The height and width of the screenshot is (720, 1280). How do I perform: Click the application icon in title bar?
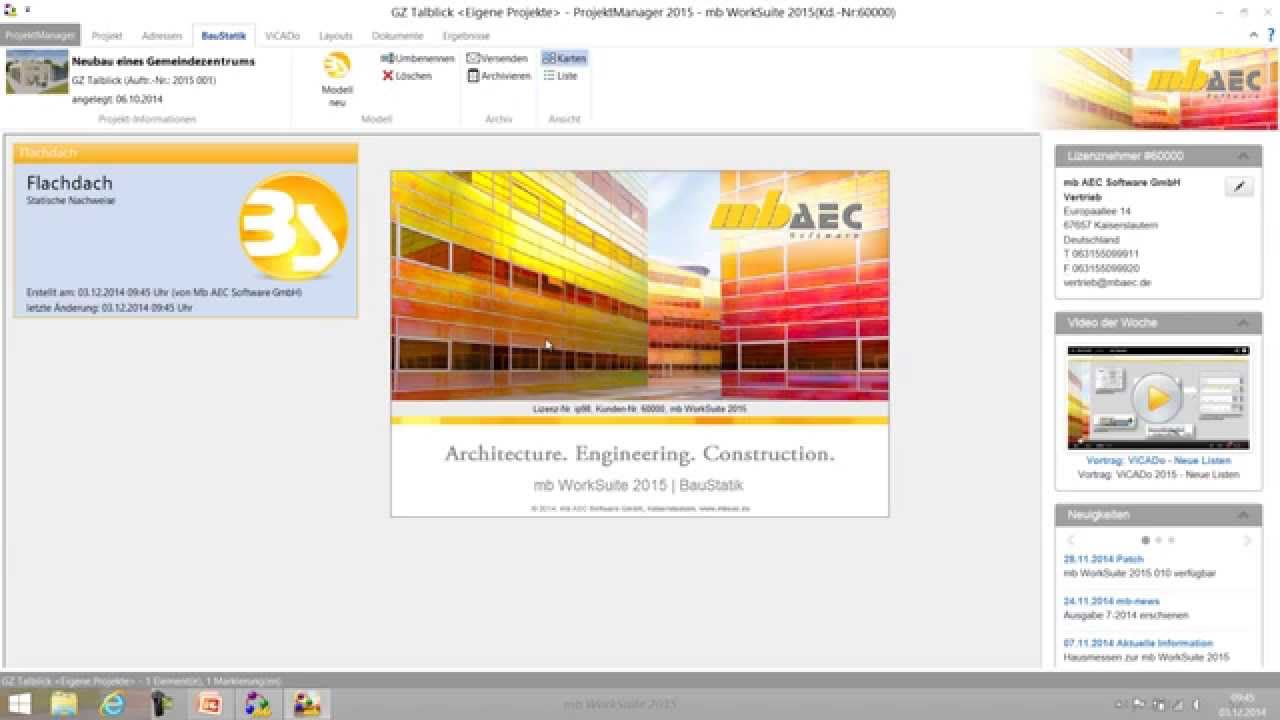tap(10, 11)
